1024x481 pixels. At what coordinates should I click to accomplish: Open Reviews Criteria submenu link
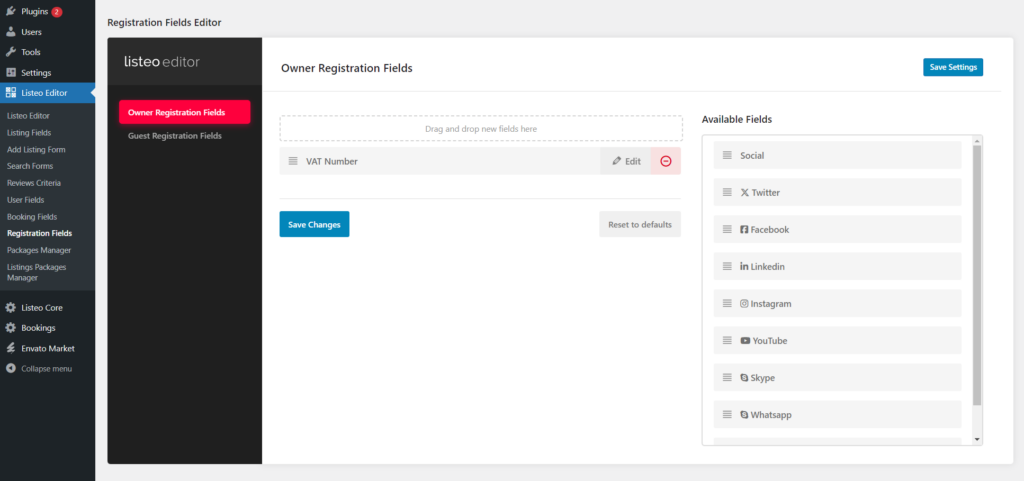[x=34, y=183]
